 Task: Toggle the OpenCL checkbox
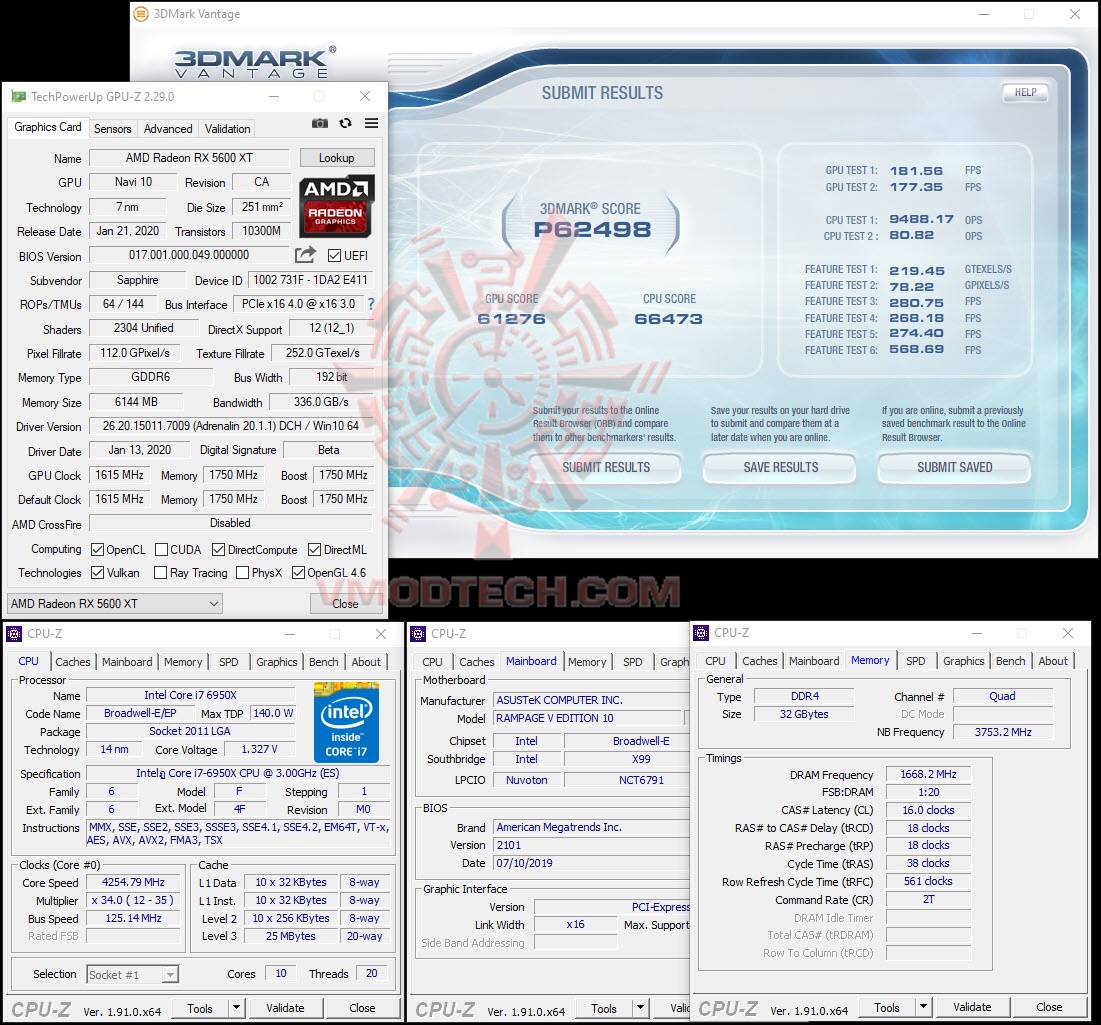(98, 550)
